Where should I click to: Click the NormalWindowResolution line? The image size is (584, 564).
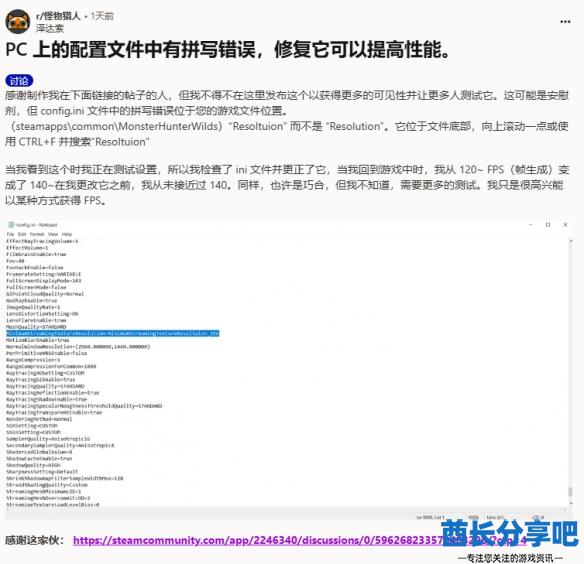tap(78, 347)
